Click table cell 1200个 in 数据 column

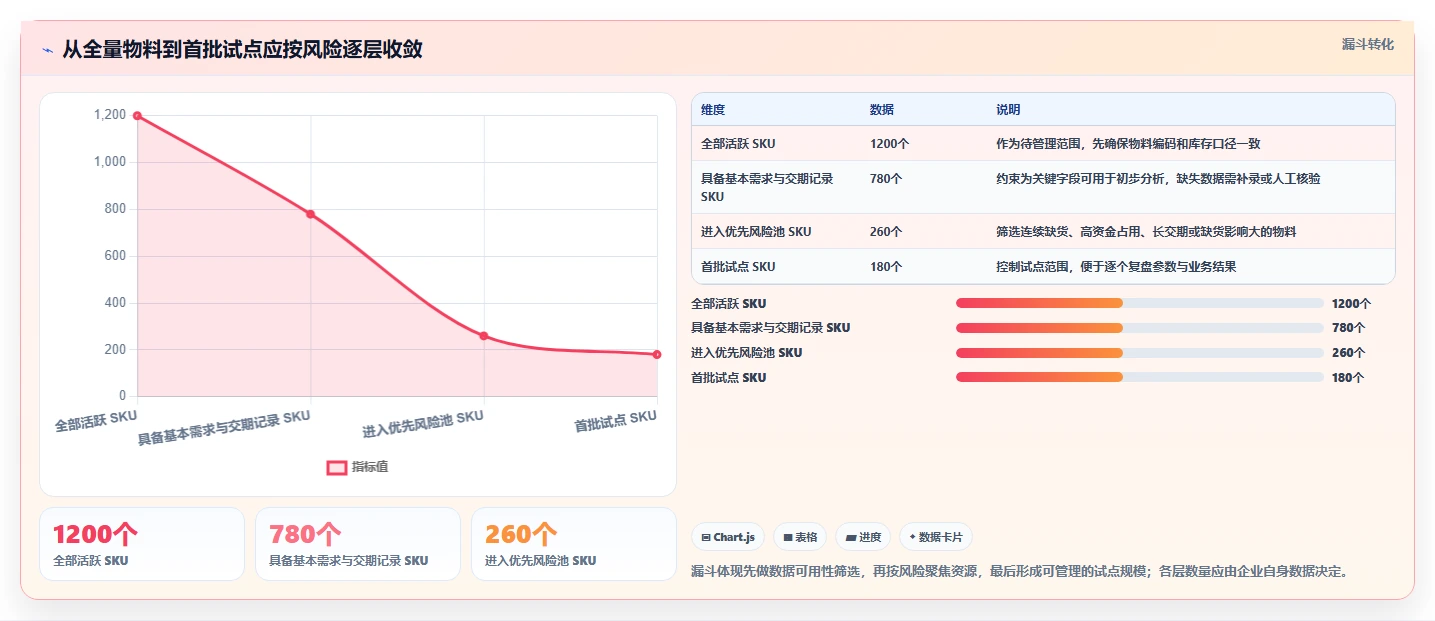click(x=889, y=144)
